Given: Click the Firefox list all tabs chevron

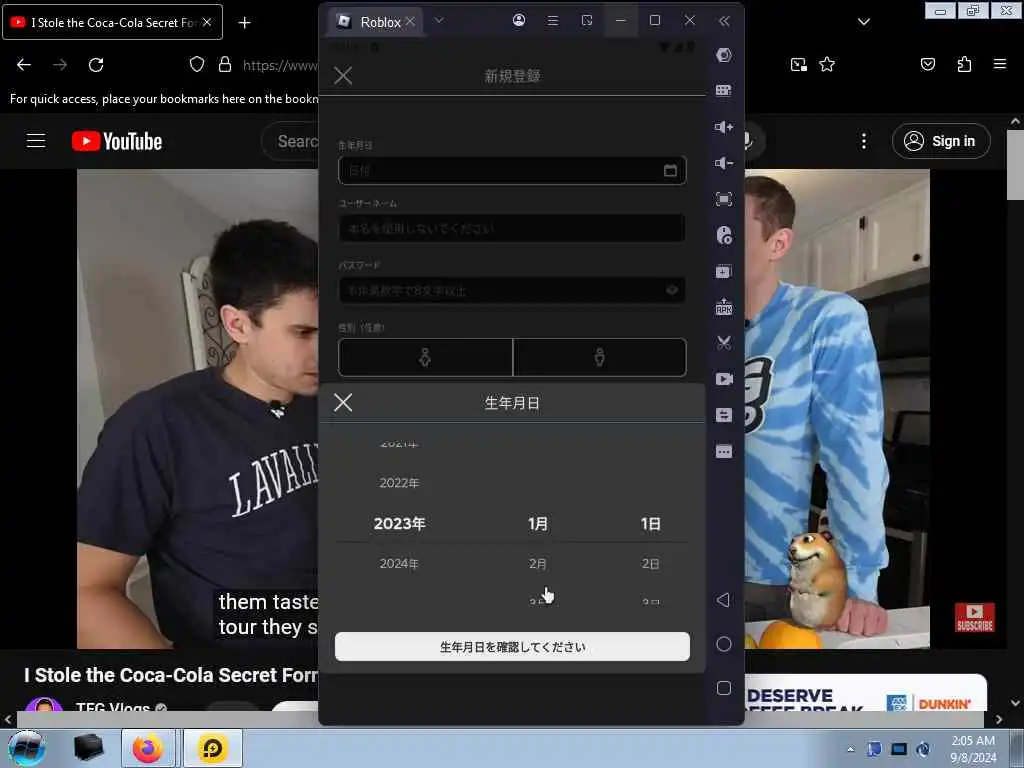Looking at the screenshot, I should (863, 22).
